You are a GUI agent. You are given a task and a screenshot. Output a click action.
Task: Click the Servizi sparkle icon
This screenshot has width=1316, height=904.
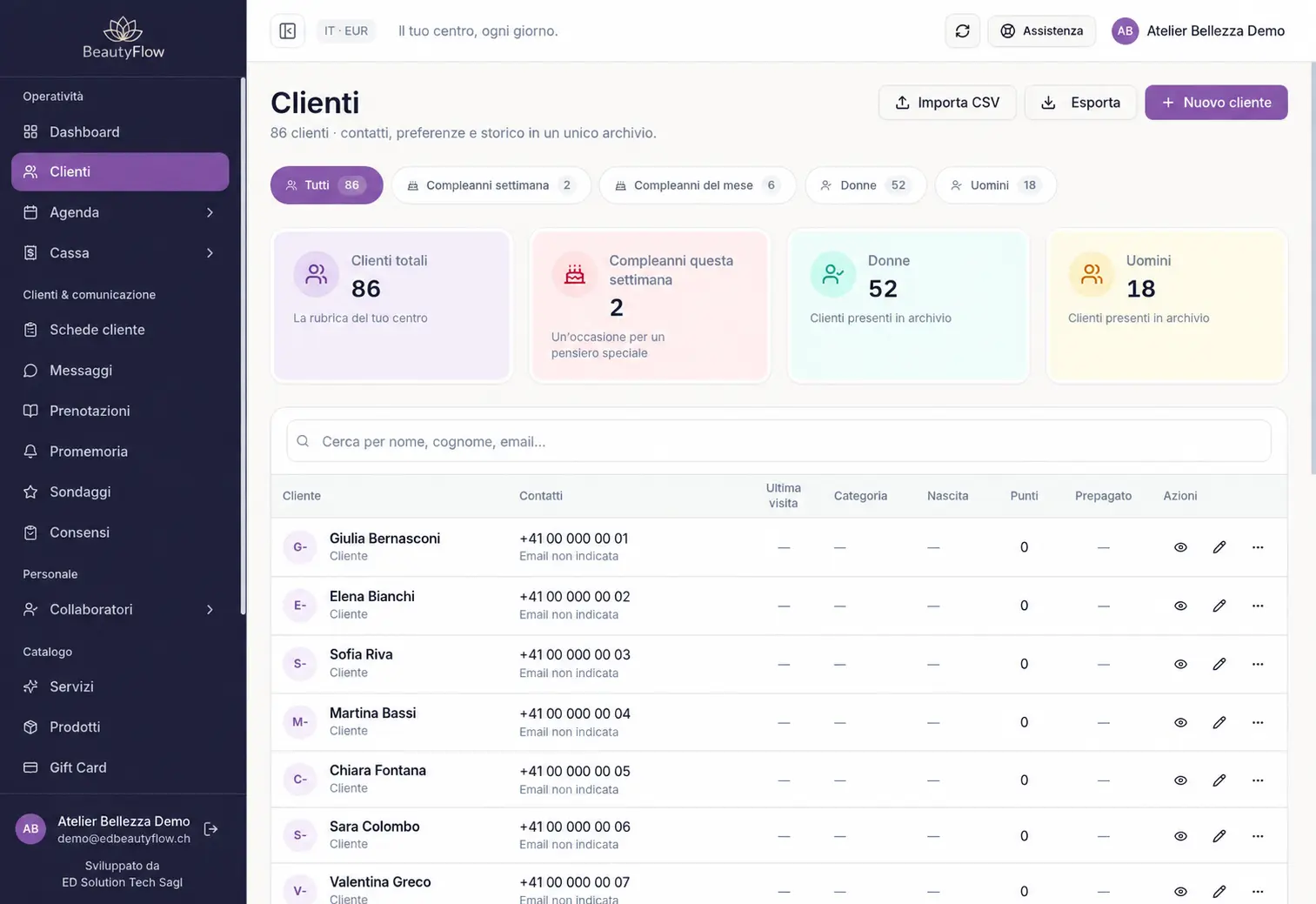coord(30,686)
